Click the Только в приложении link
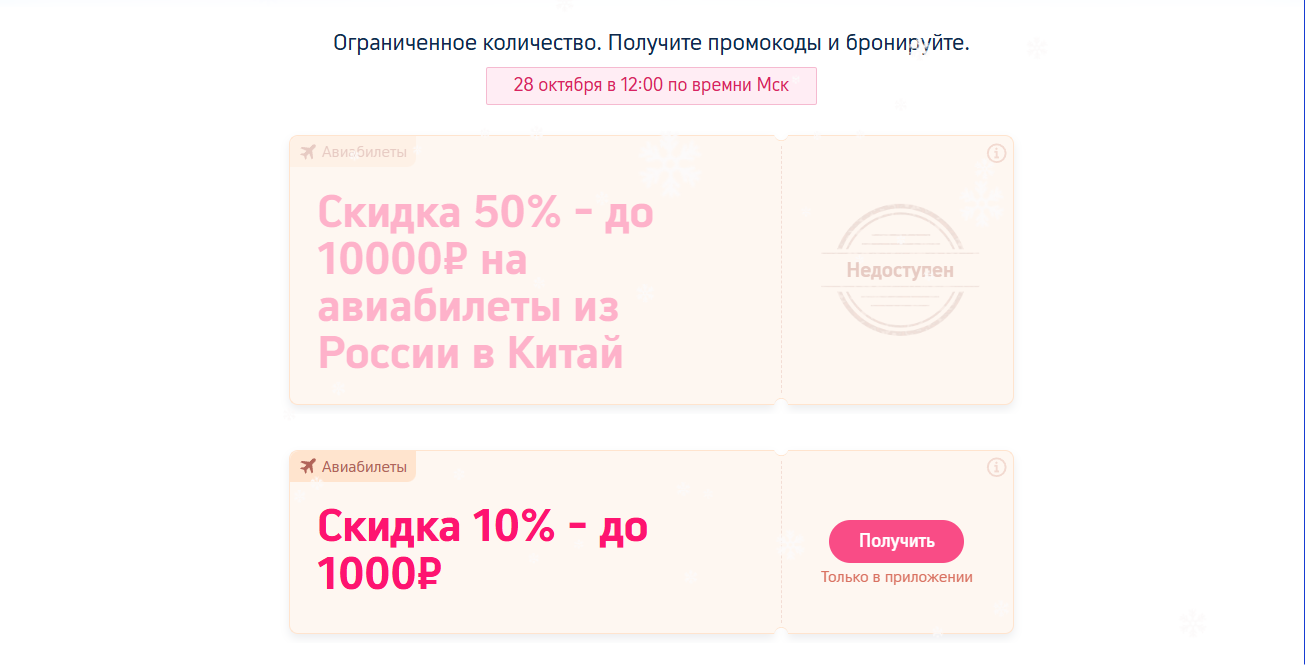Image resolution: width=1305 pixels, height=665 pixels. [895, 576]
